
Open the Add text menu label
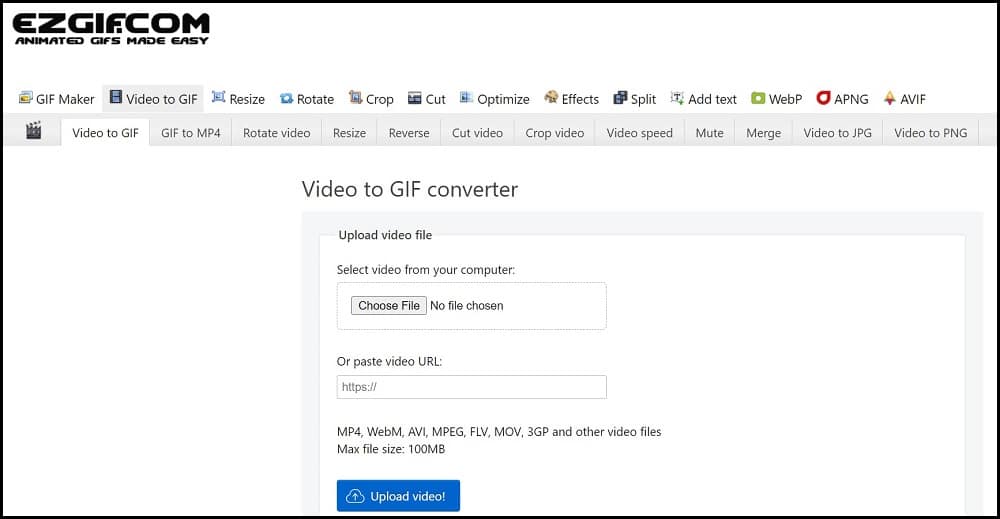pyautogui.click(x=712, y=99)
